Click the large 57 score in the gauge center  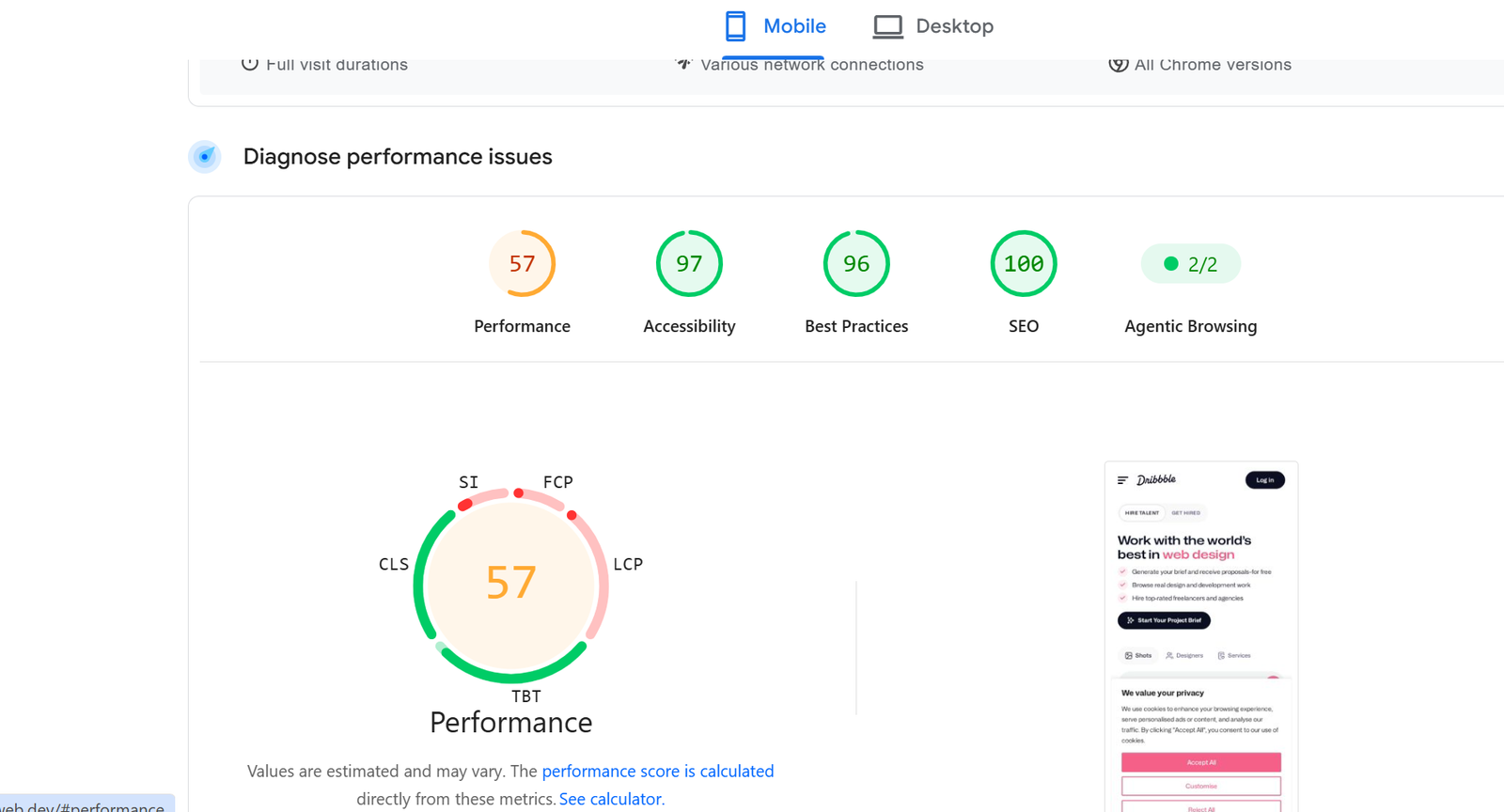tap(511, 583)
